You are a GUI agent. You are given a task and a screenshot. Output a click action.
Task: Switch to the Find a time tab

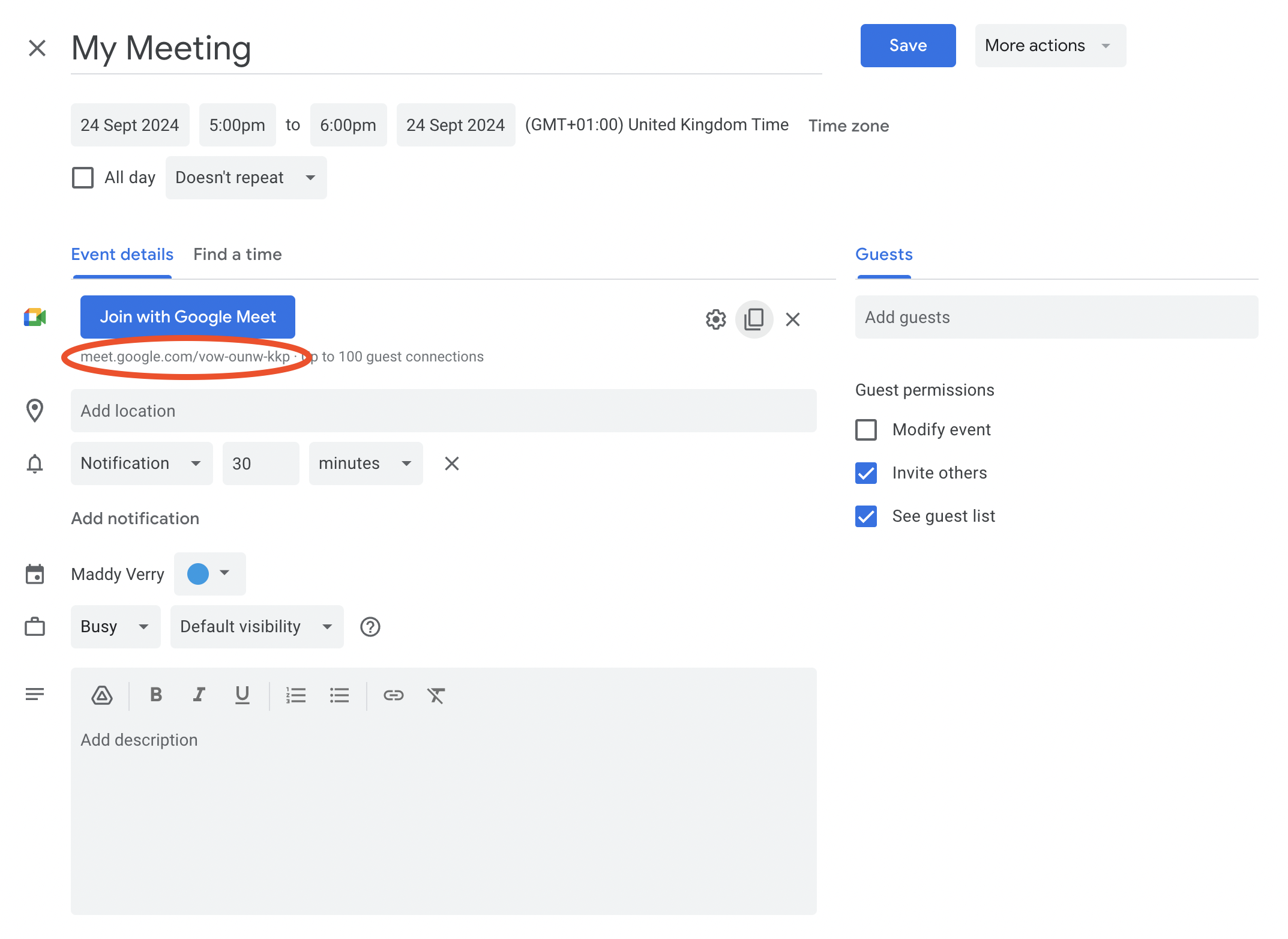238,255
